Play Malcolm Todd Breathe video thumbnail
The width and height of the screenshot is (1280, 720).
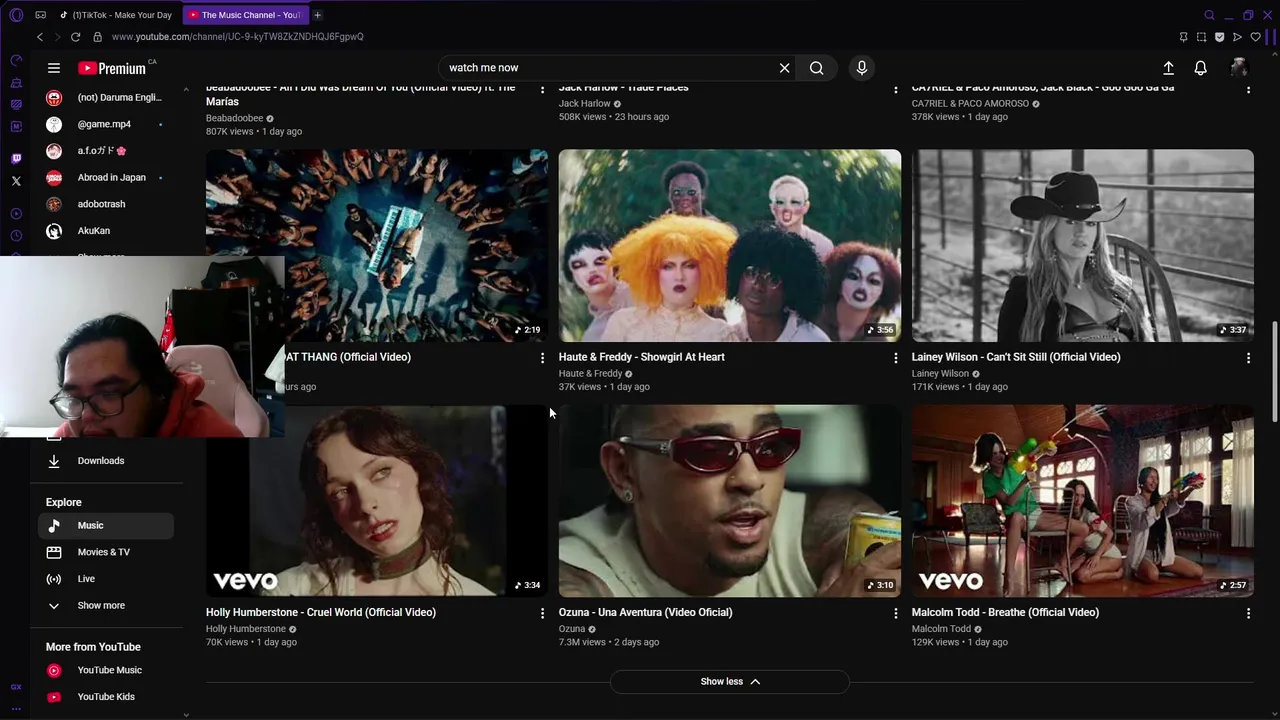tap(1083, 501)
